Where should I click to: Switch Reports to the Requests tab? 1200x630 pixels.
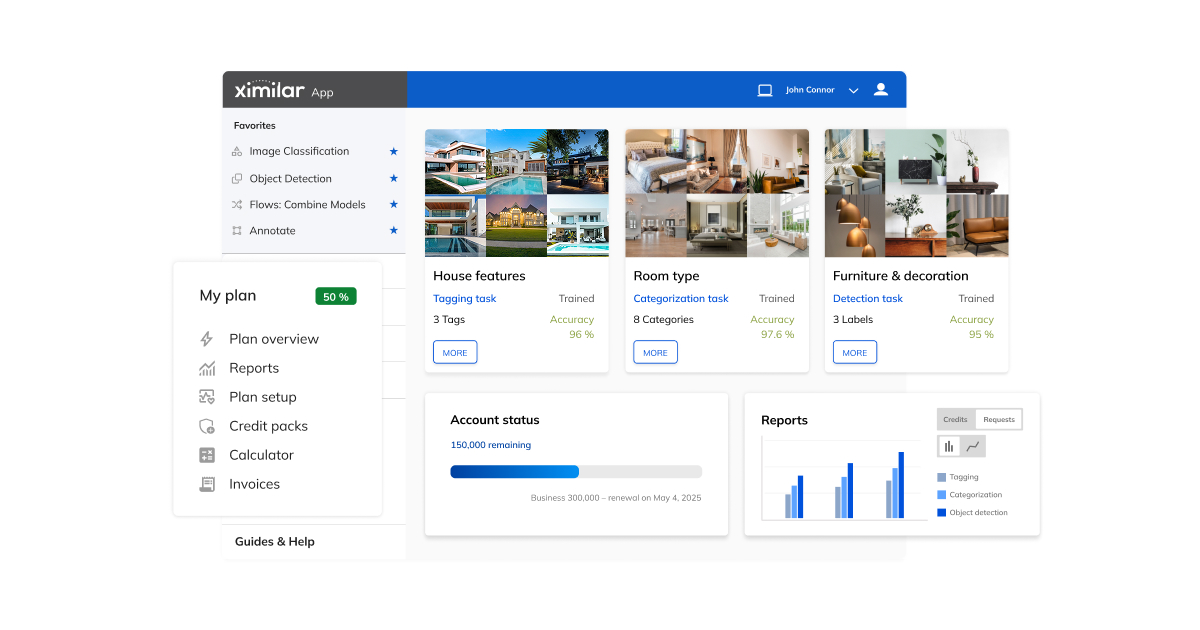999,420
